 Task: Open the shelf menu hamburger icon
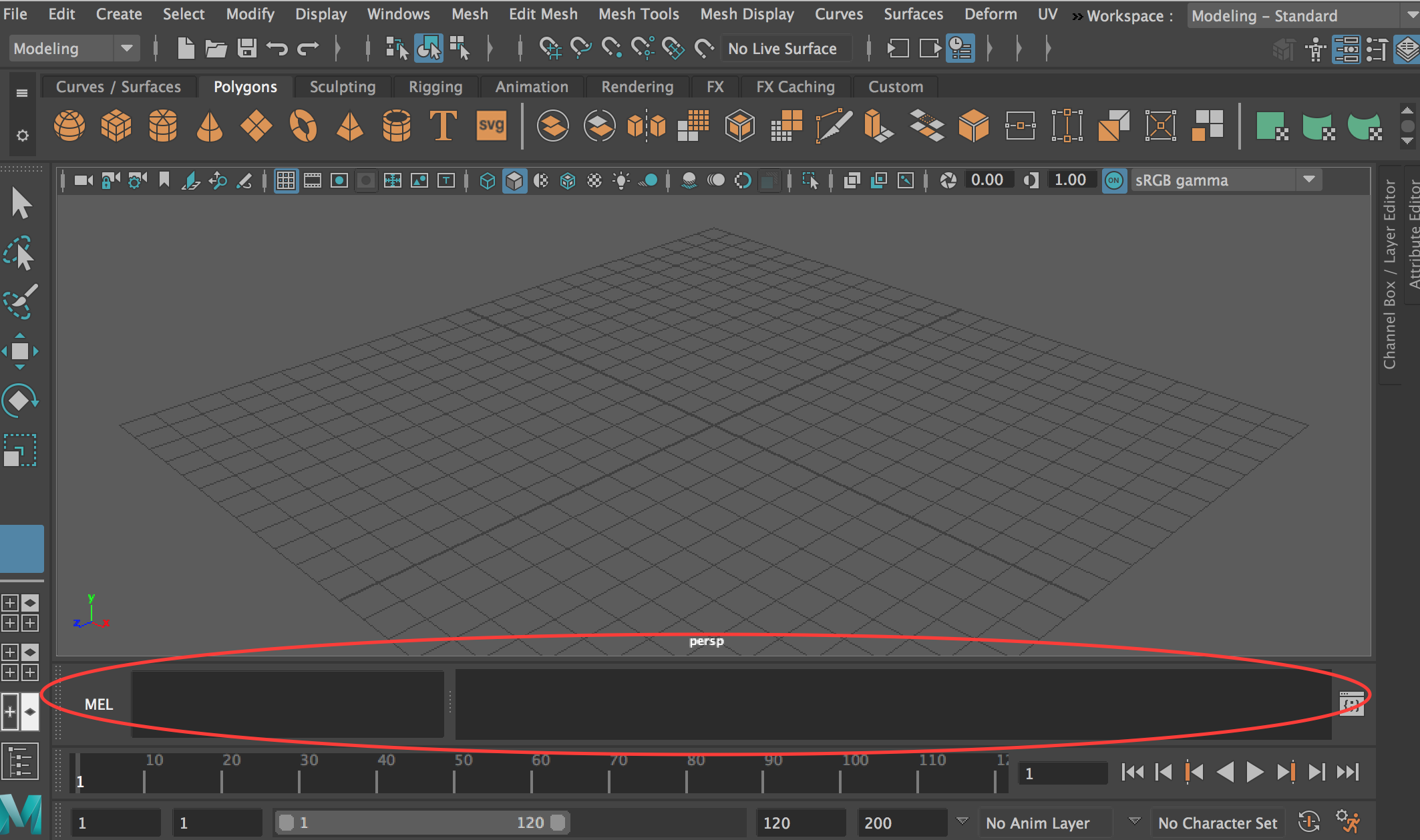(x=22, y=93)
